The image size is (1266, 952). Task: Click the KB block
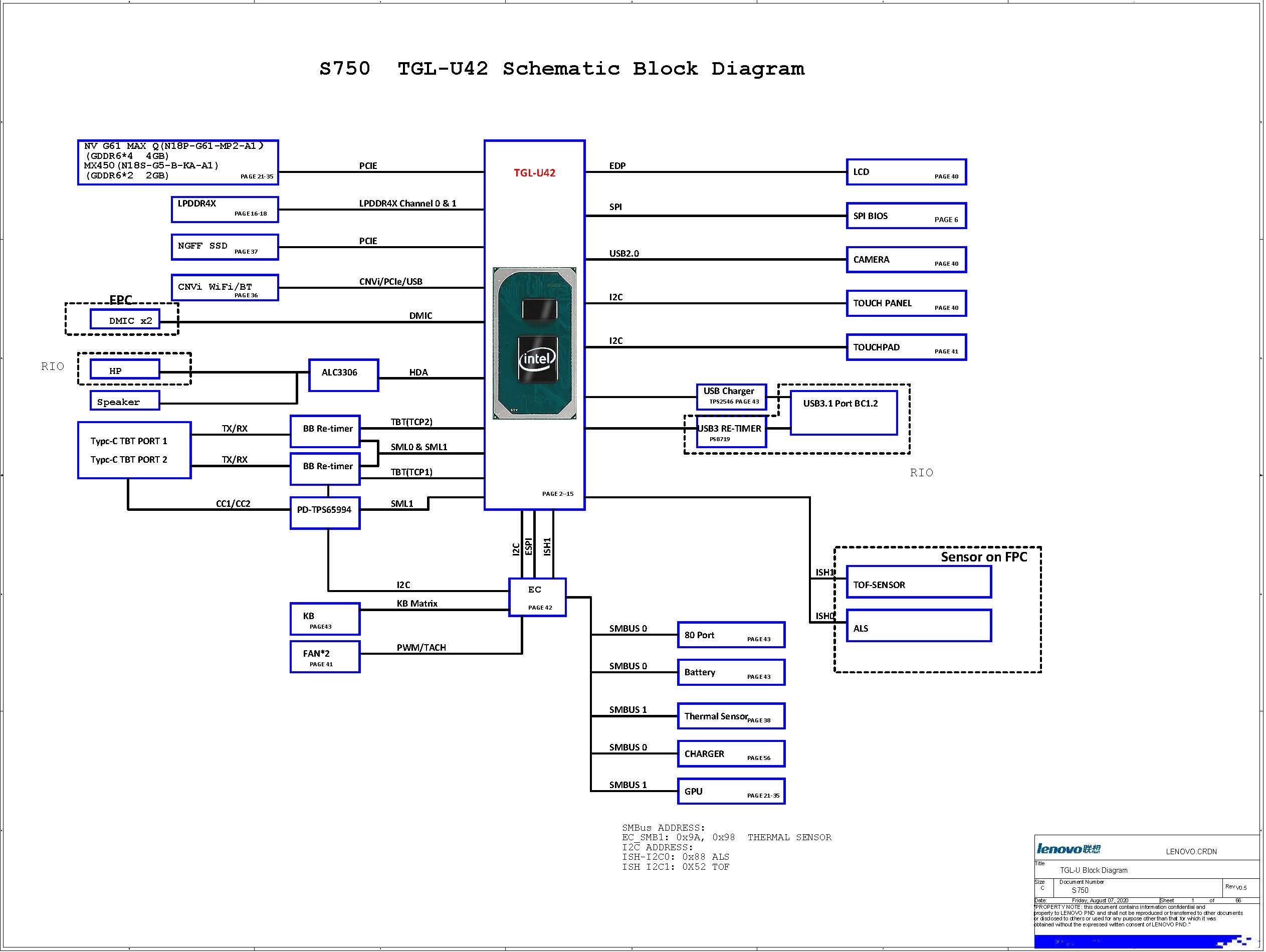click(325, 620)
